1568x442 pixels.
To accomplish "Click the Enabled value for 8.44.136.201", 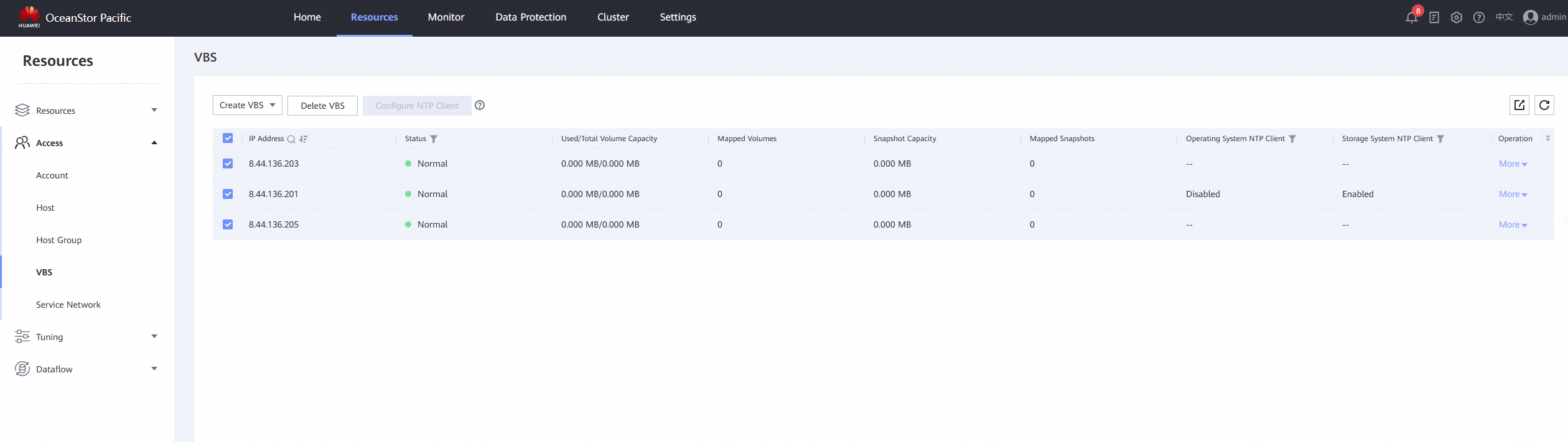I will tap(1358, 194).
